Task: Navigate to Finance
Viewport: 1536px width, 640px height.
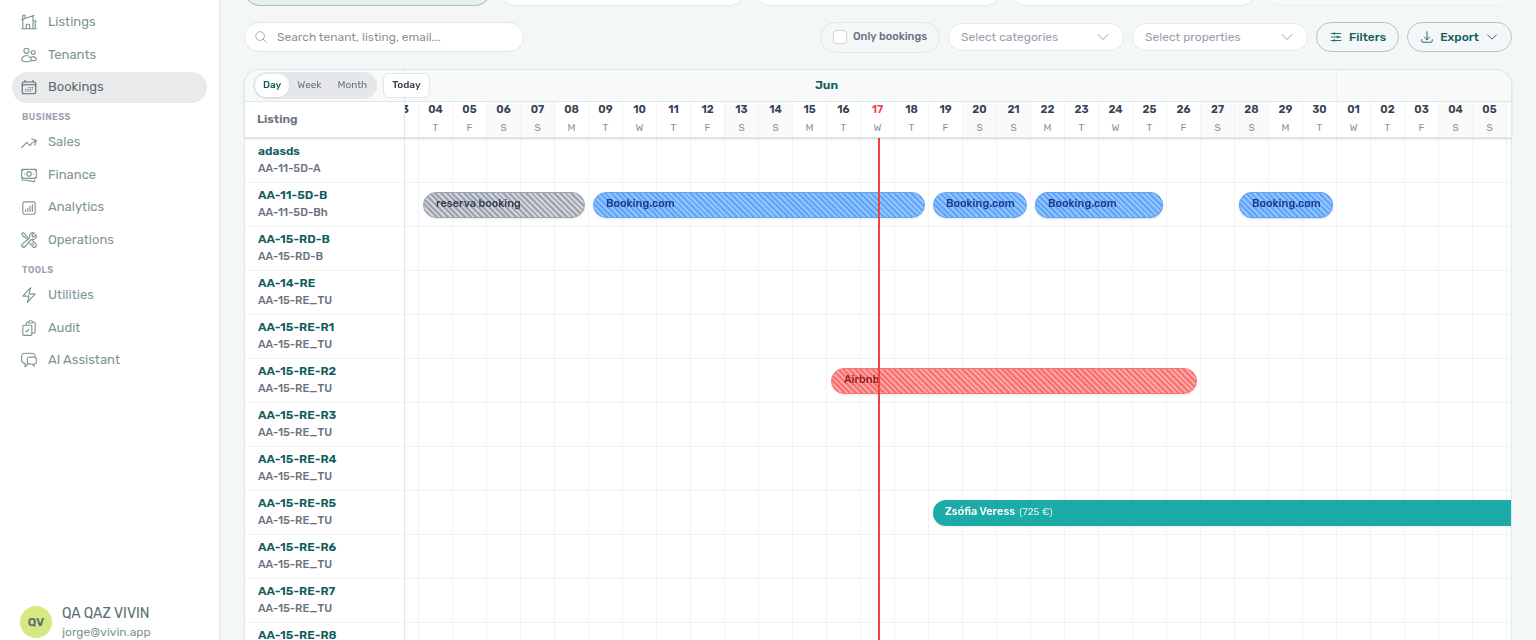Action: point(109,174)
